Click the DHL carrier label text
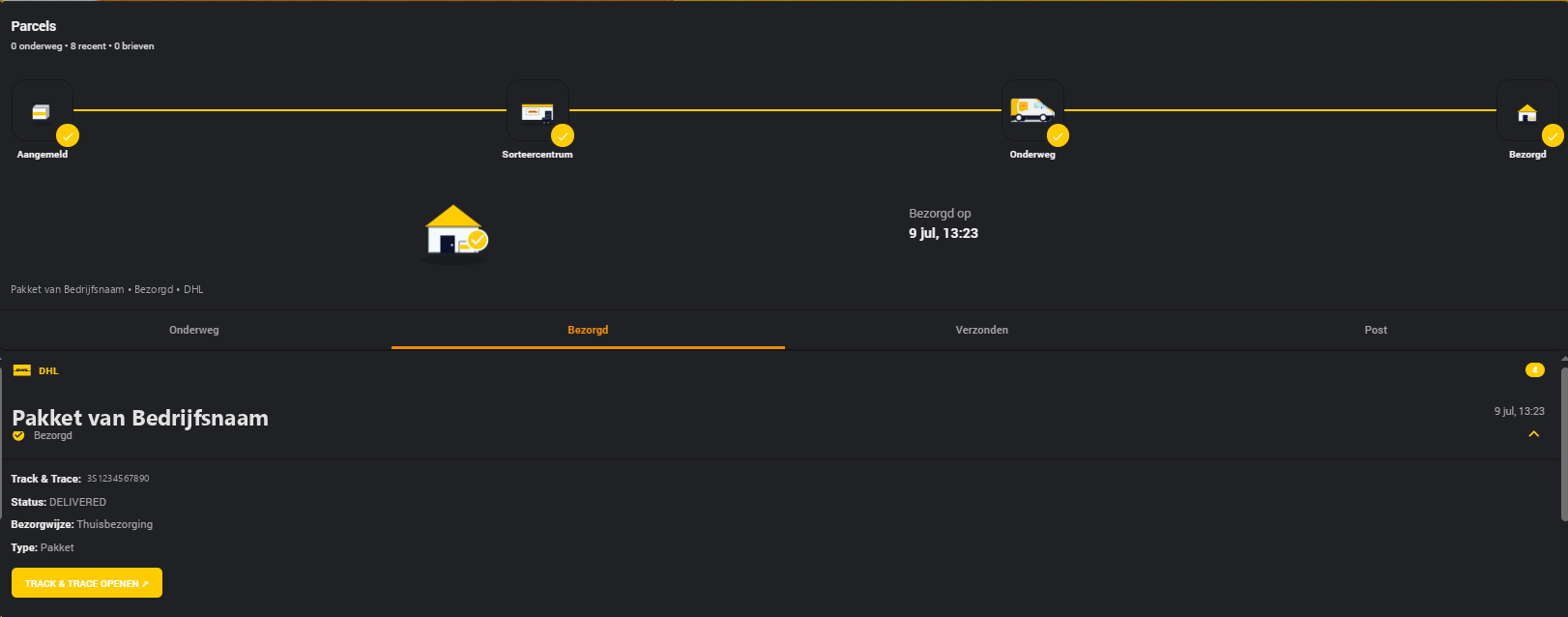 coord(48,370)
